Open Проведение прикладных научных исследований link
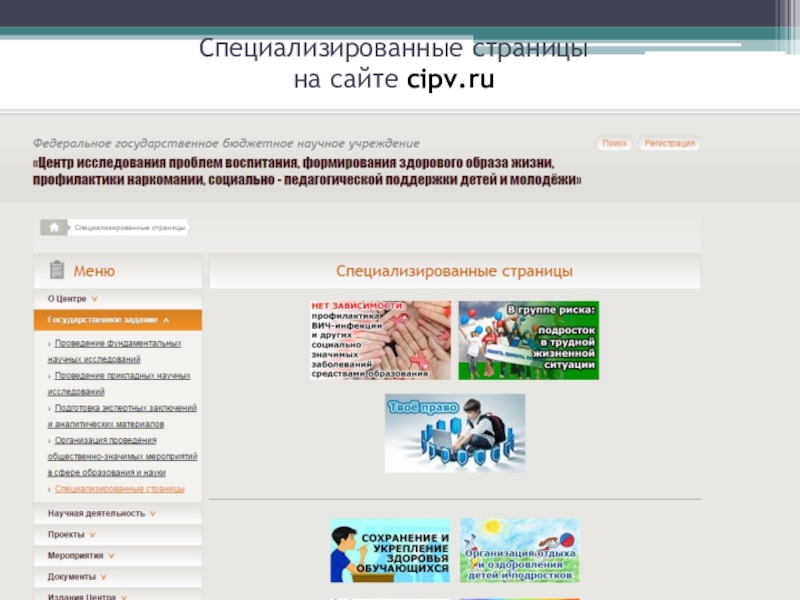This screenshot has width=800, height=600. click(x=119, y=384)
